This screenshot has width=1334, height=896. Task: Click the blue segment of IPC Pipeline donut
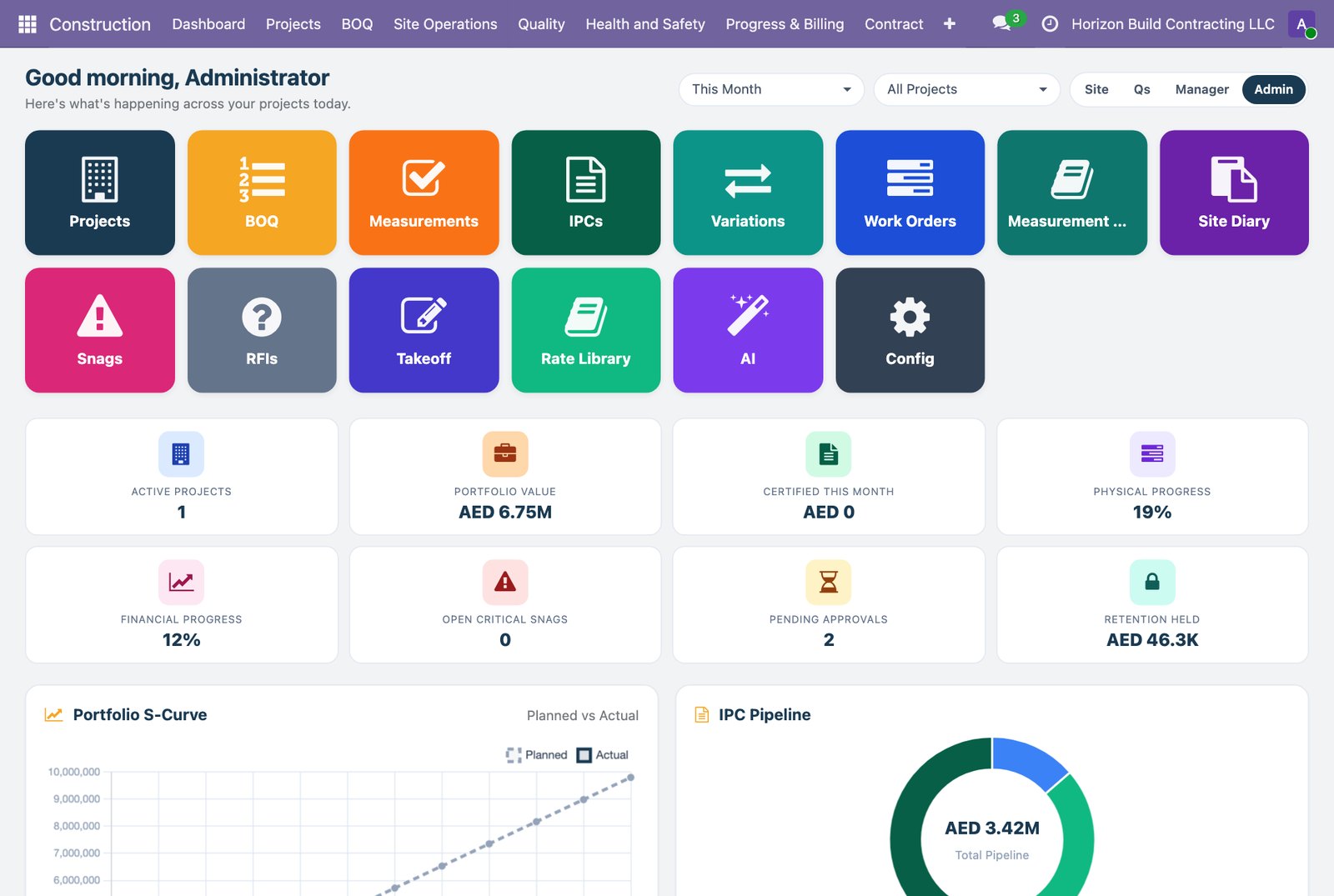pos(1026,762)
